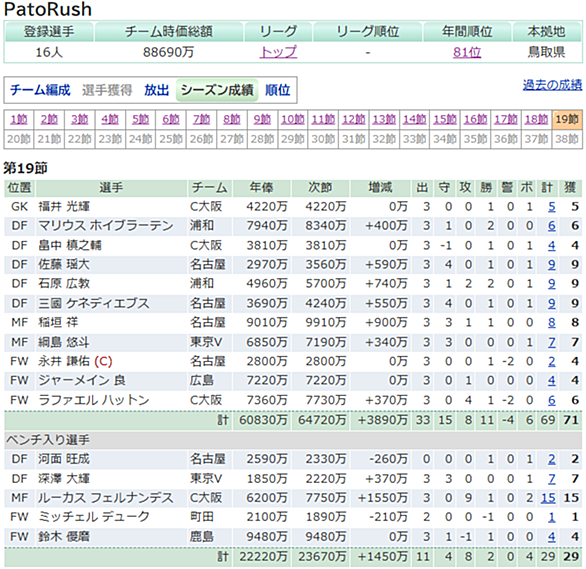
Task: Open 稲垣 祥 points total 8
Action: point(552,322)
